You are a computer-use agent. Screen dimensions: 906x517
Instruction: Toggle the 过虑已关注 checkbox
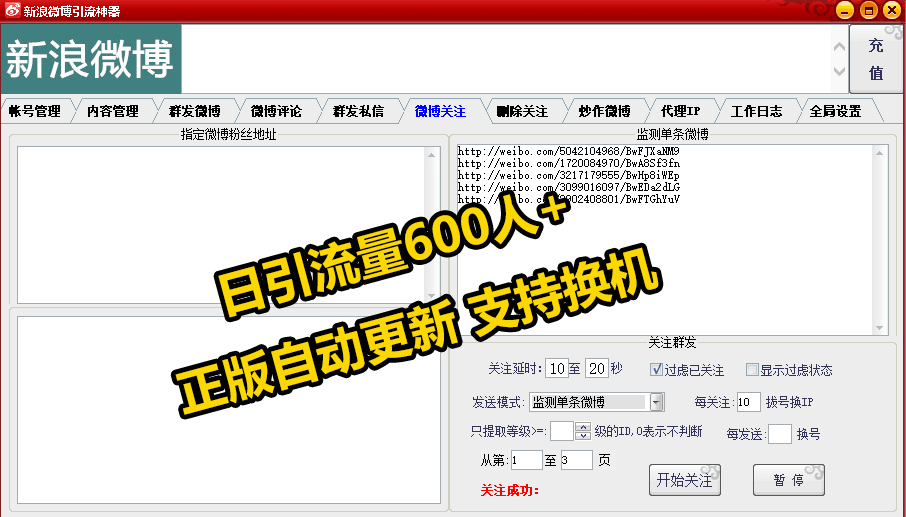click(x=656, y=370)
